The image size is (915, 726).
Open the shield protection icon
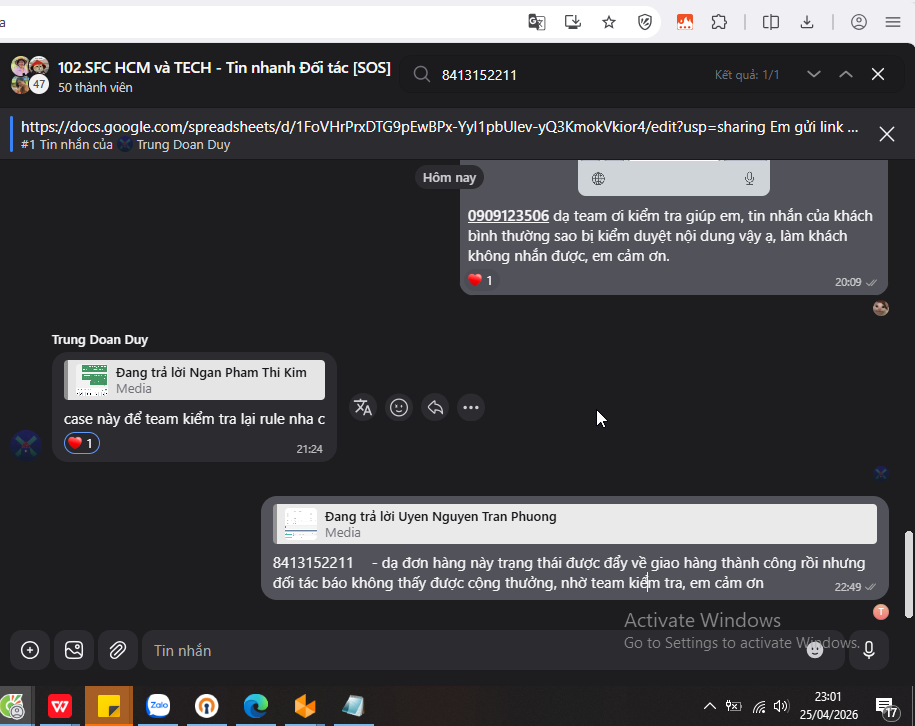(x=645, y=22)
